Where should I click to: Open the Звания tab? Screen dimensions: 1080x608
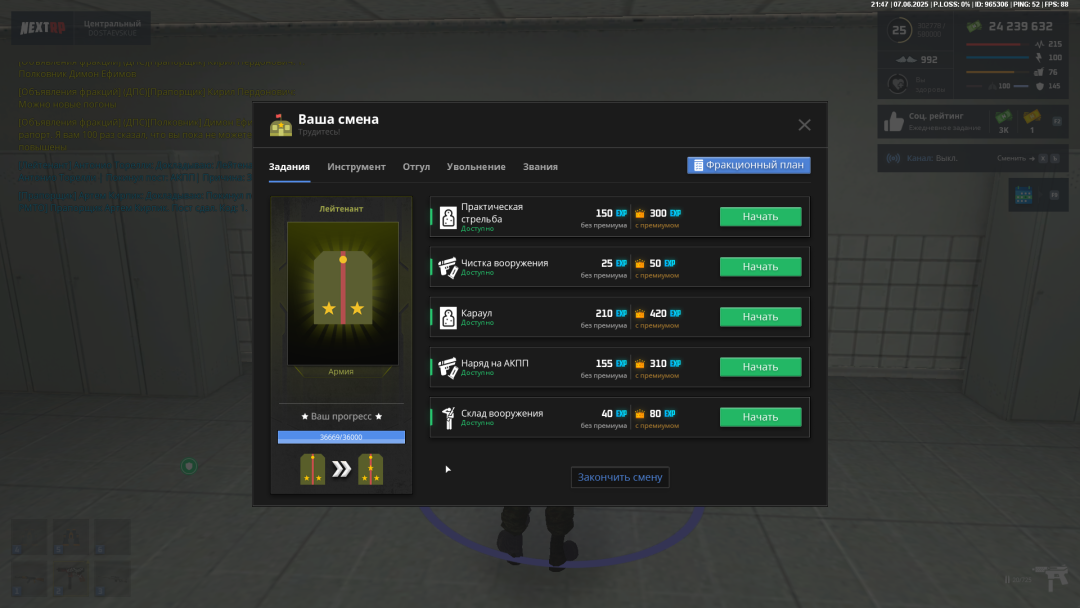(540, 167)
